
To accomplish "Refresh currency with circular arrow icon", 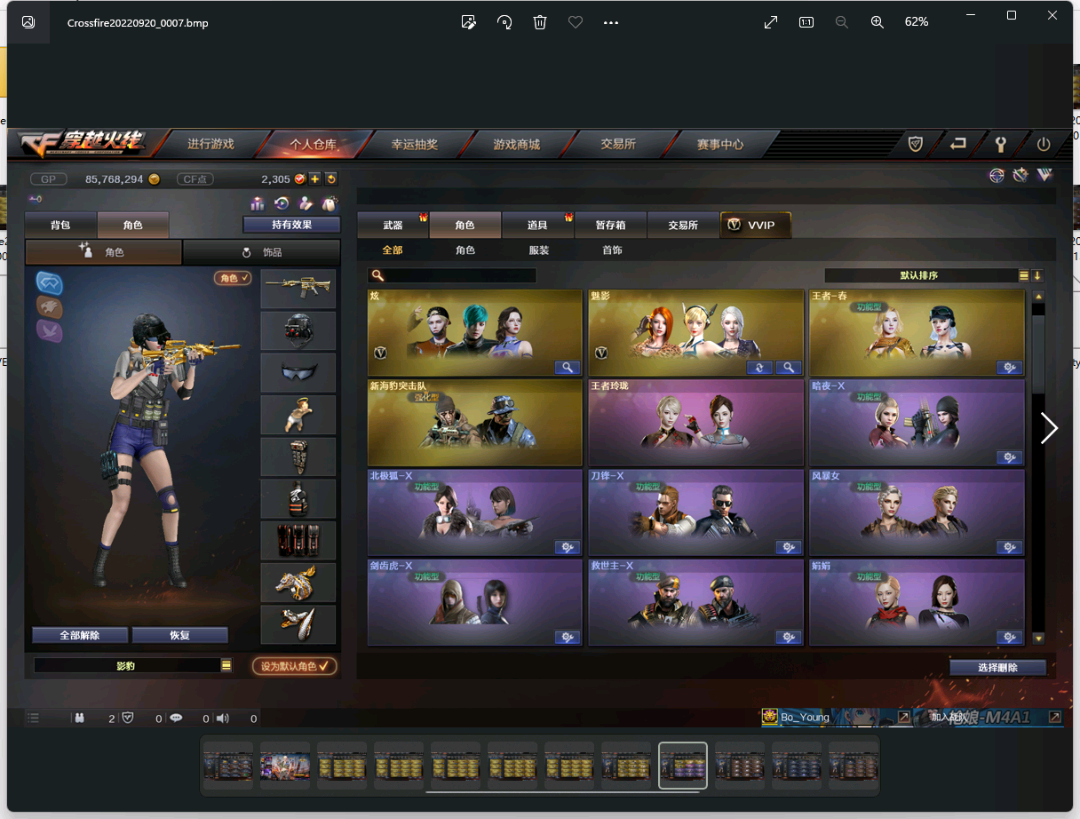I will [x=331, y=179].
